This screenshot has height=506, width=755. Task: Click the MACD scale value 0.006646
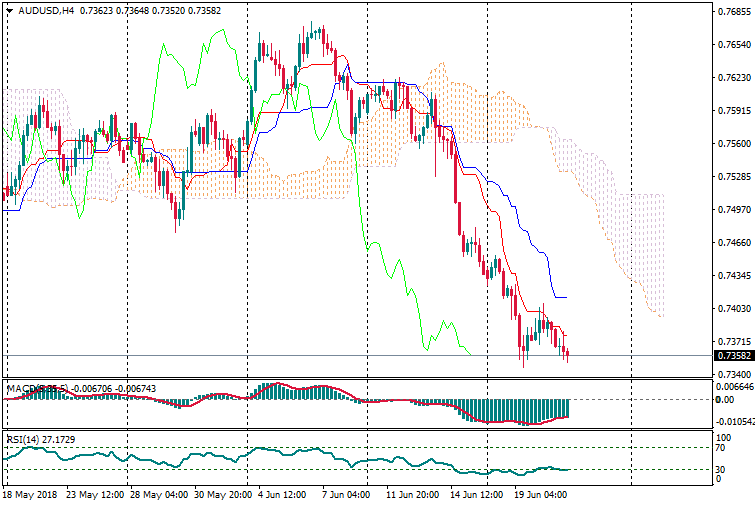(x=733, y=386)
